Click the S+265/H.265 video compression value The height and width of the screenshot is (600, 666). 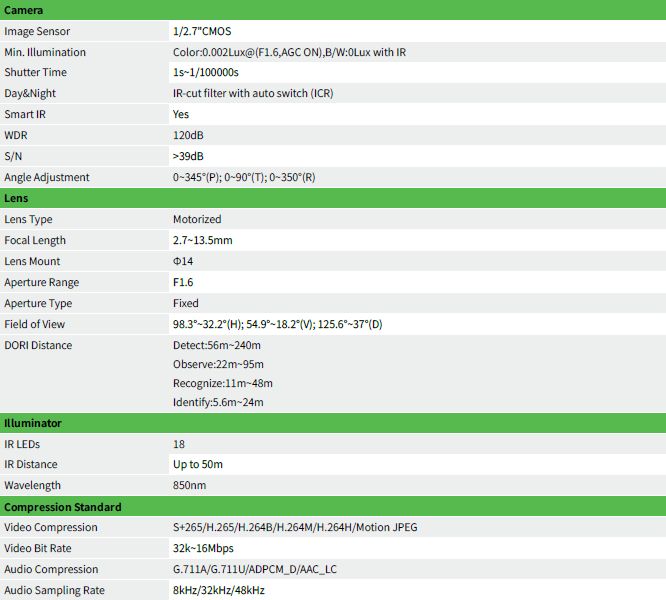click(x=295, y=527)
